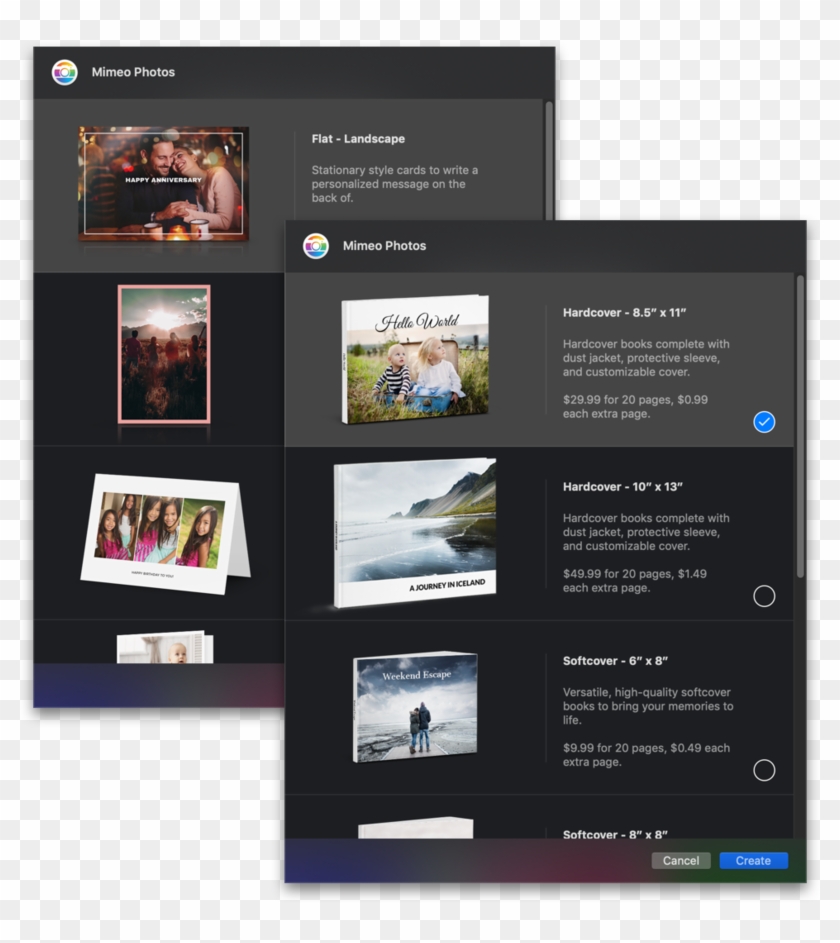Screen dimensions: 840x943
Task: Pick the Softcover 6" x 8" radio button
Action: click(763, 771)
